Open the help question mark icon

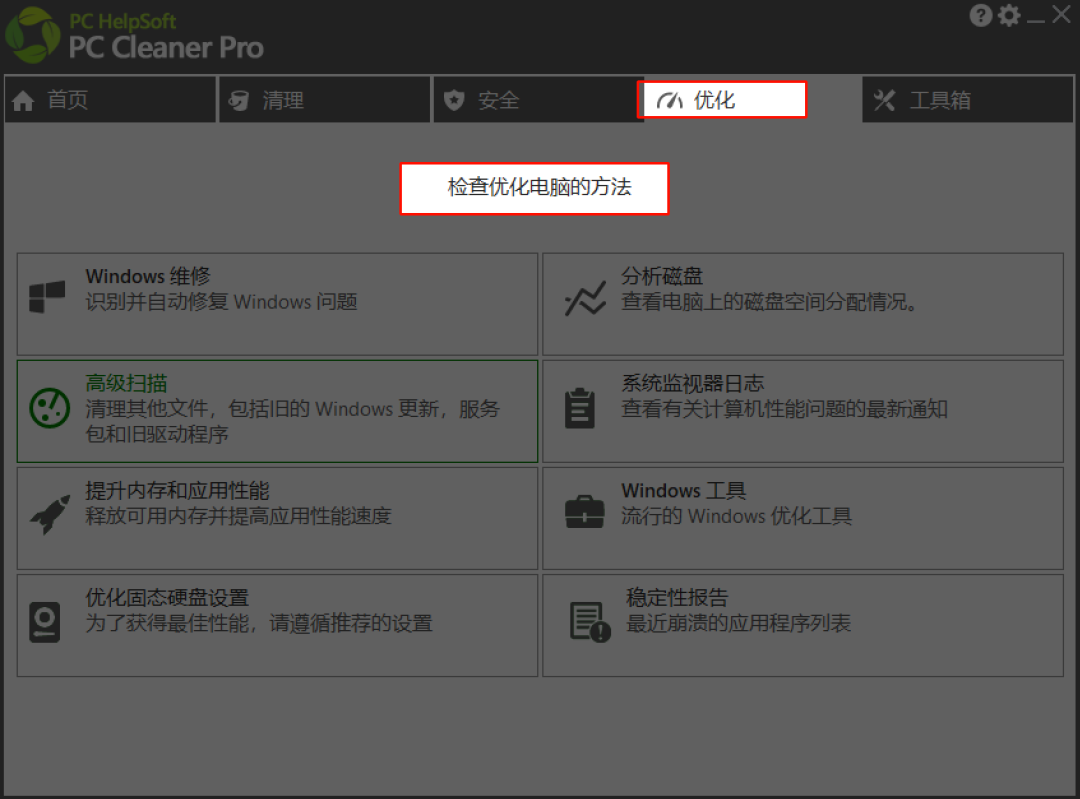pyautogui.click(x=980, y=15)
